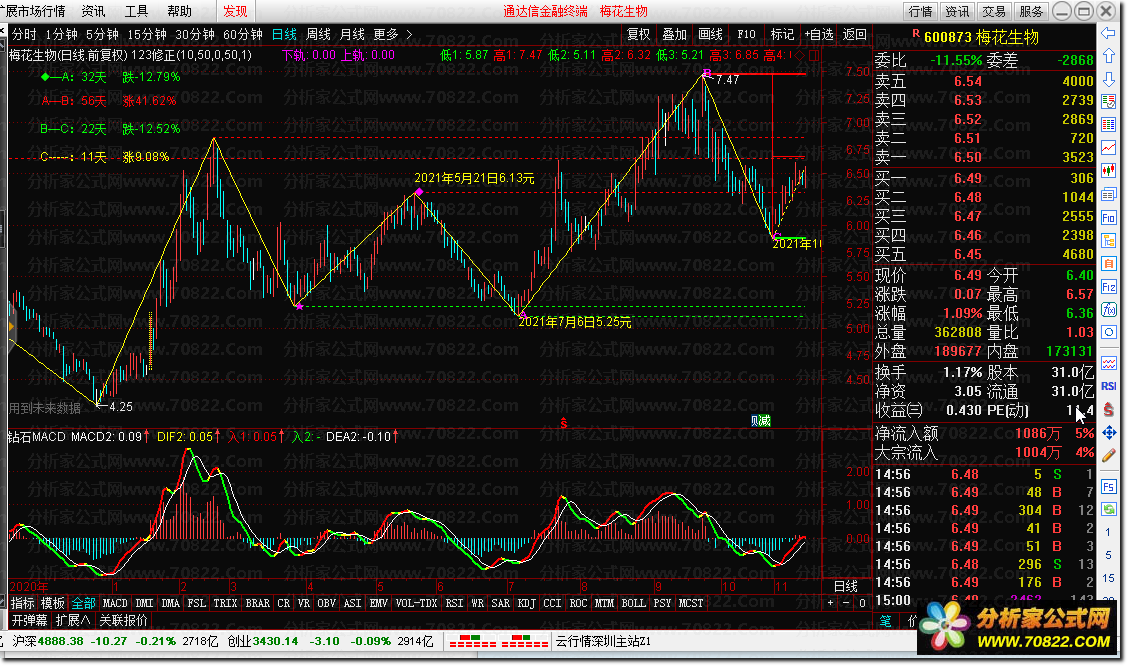Image resolution: width=1129 pixels, height=666 pixels.
Task: Select the 15分钟 period tab
Action: pos(147,35)
